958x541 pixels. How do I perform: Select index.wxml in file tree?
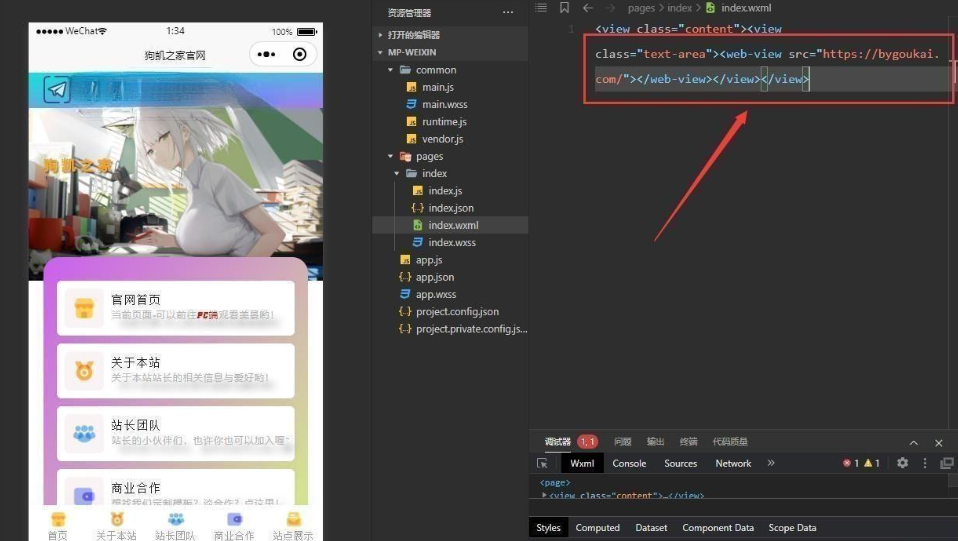[450, 225]
